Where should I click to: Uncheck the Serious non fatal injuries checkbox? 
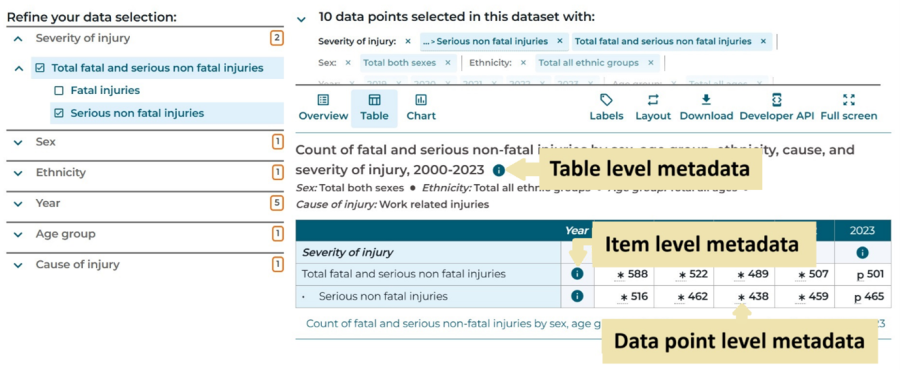click(59, 114)
